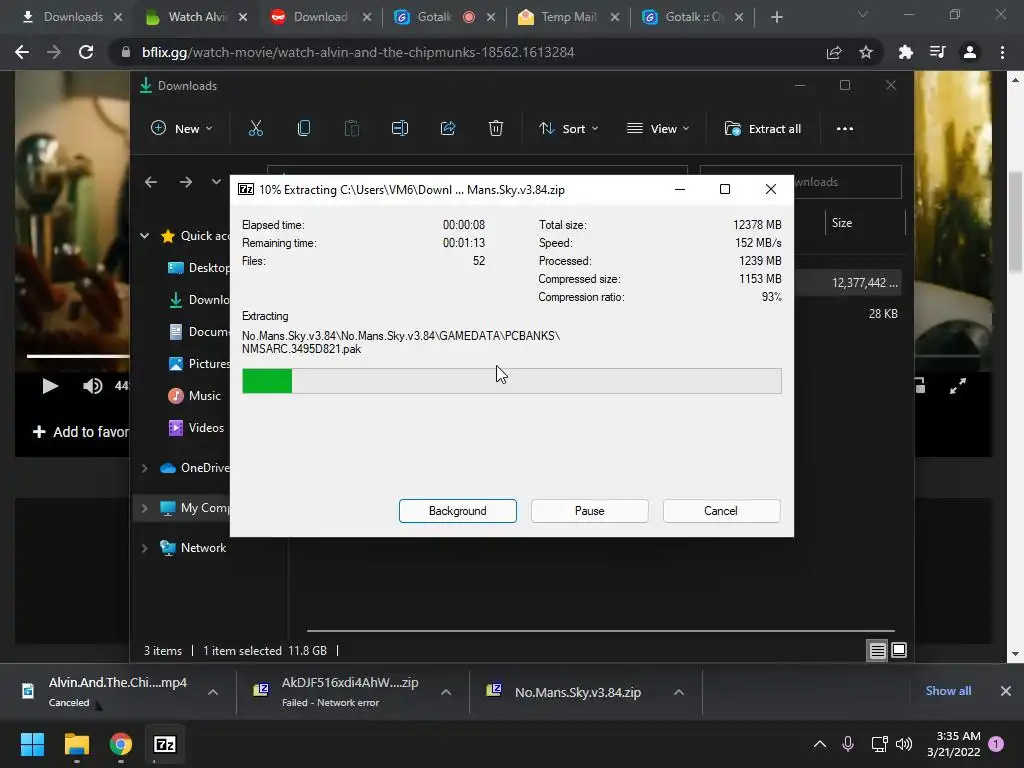Click the Explorer horizontal scrollbar
Viewport: 1024px width, 768px height.
coord(601,631)
